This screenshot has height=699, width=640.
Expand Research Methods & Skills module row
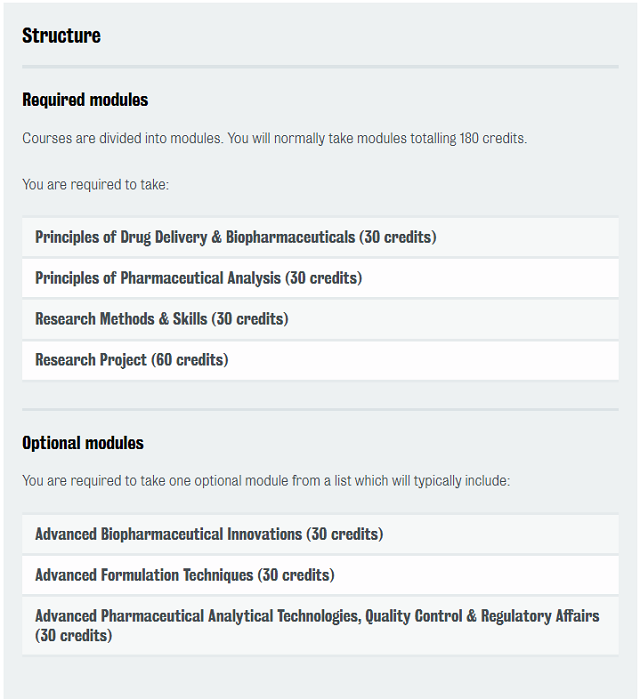coord(320,319)
